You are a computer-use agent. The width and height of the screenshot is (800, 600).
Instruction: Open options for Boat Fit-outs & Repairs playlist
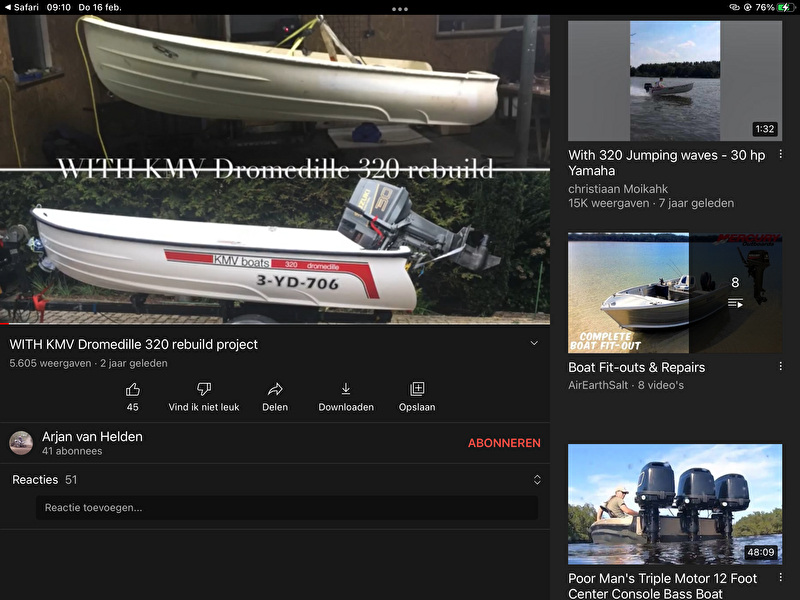pos(780,366)
